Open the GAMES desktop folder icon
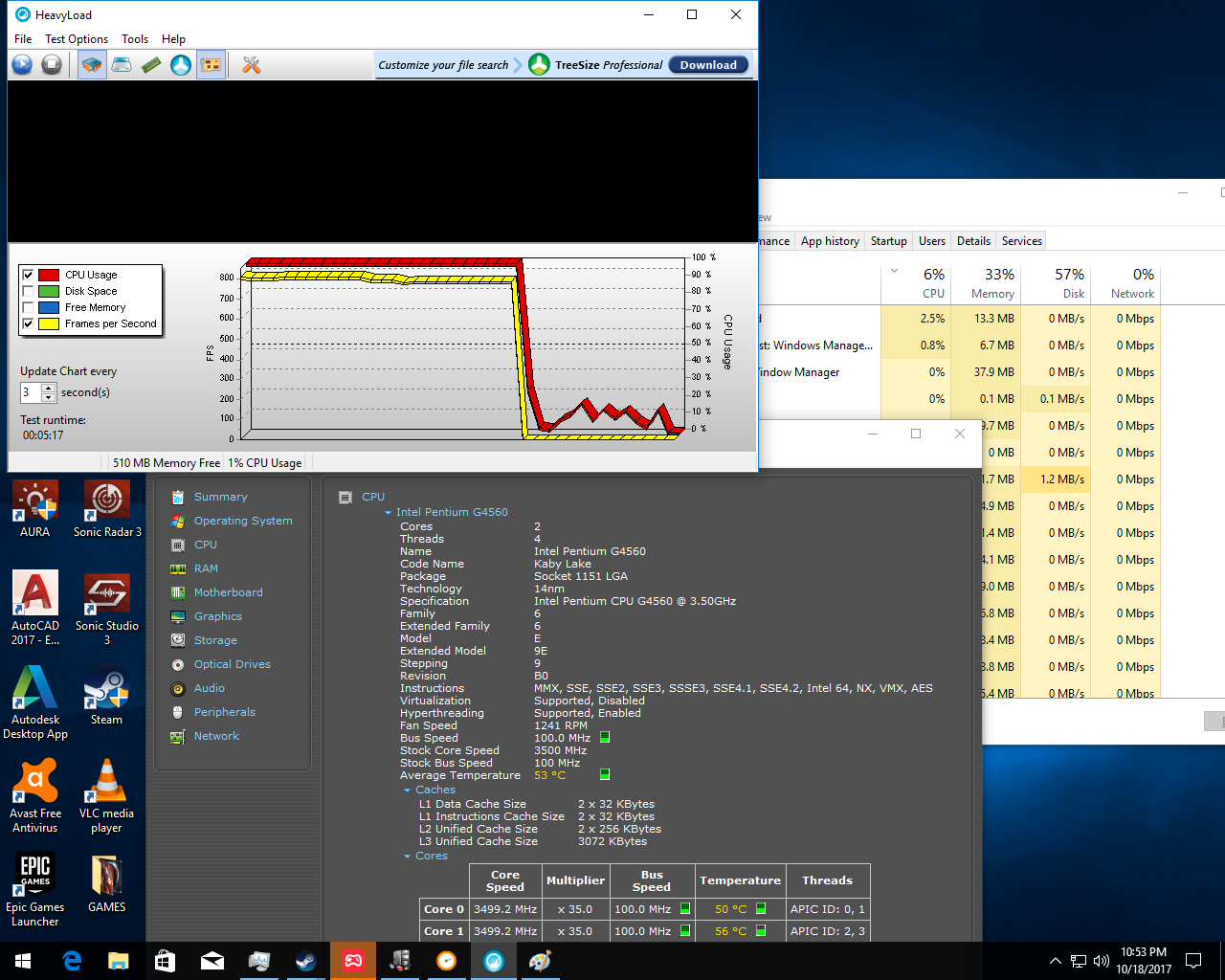The image size is (1225, 980). coord(106,883)
